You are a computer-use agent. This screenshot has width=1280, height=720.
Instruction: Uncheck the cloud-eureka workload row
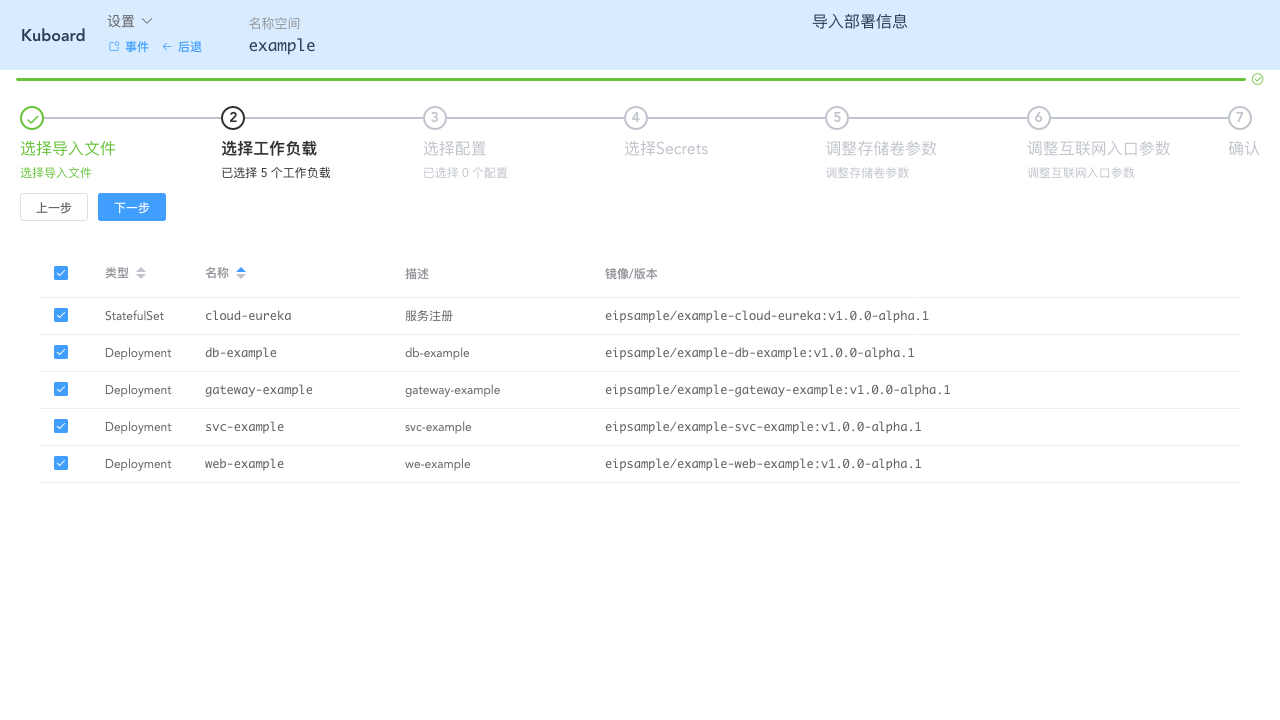click(61, 314)
